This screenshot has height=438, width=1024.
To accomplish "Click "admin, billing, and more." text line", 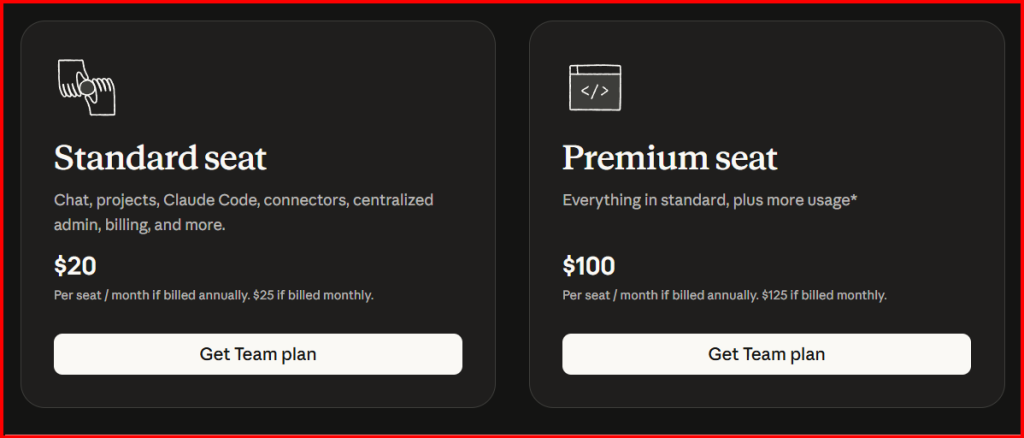I will pyautogui.click(x=139, y=225).
